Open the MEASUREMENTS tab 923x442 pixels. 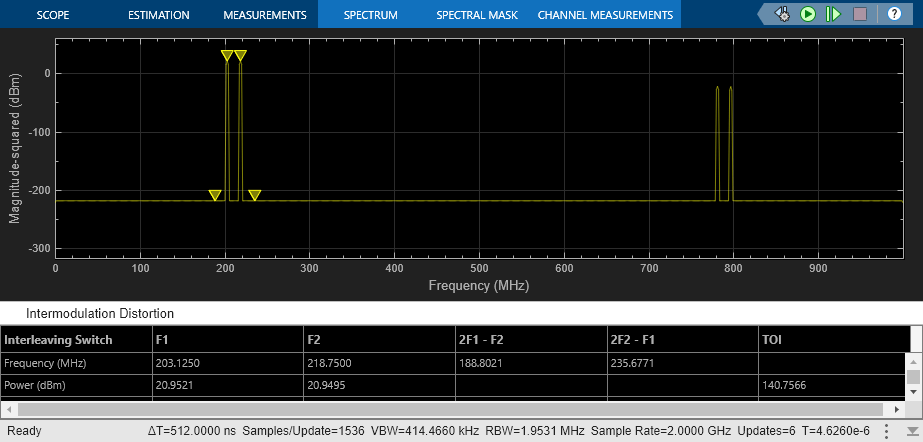coord(265,15)
